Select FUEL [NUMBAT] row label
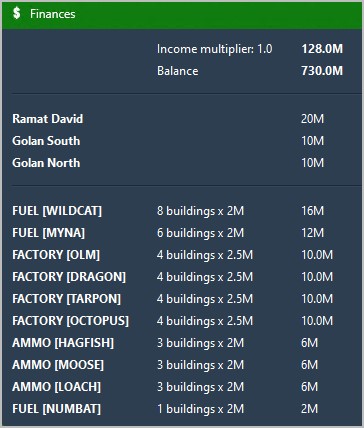This screenshot has width=364, height=428. [x=56, y=409]
